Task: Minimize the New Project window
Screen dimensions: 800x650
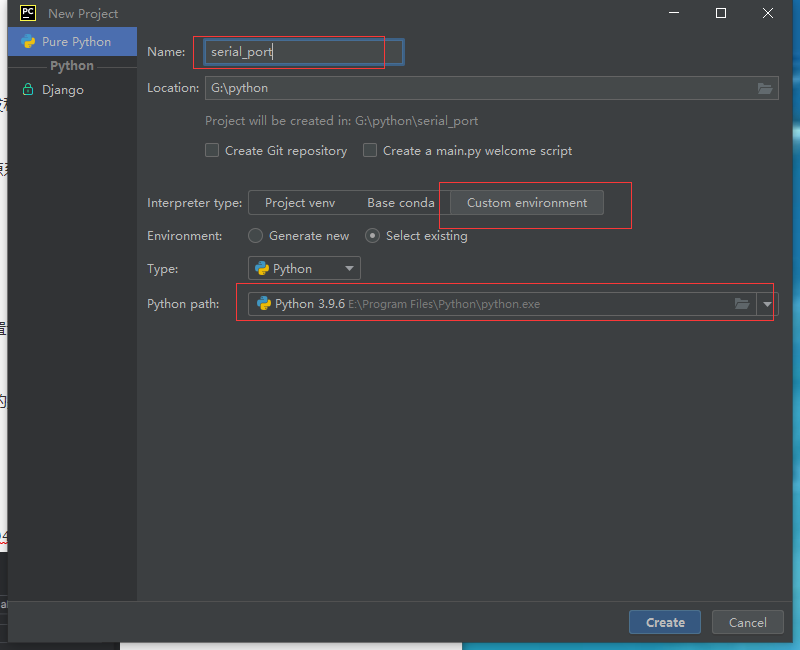Action: pyautogui.click(x=674, y=13)
